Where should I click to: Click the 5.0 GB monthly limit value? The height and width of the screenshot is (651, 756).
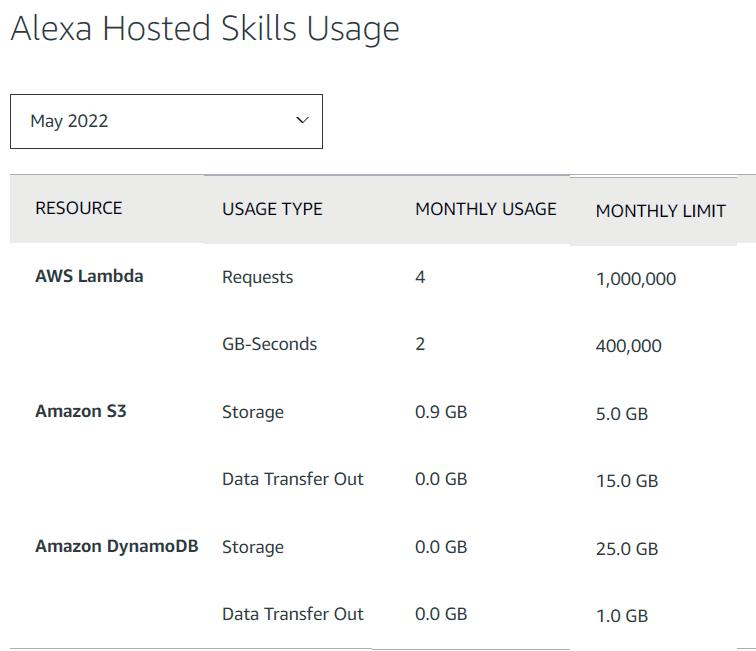621,413
